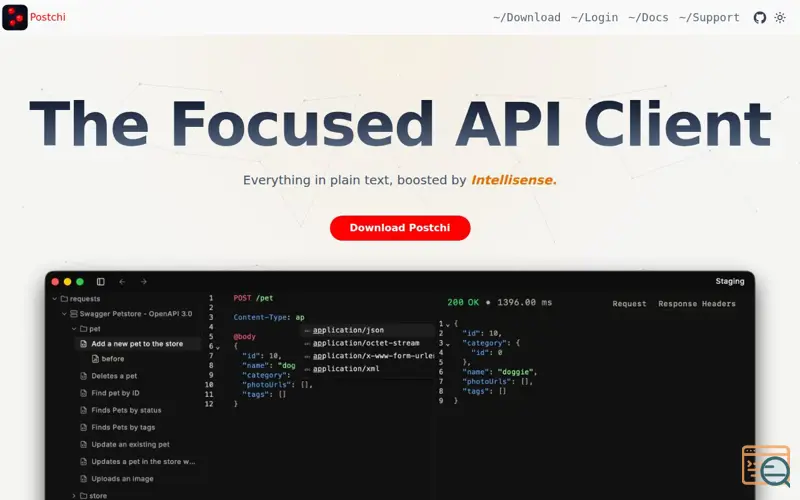Click the @body annotation

[x=244, y=337]
